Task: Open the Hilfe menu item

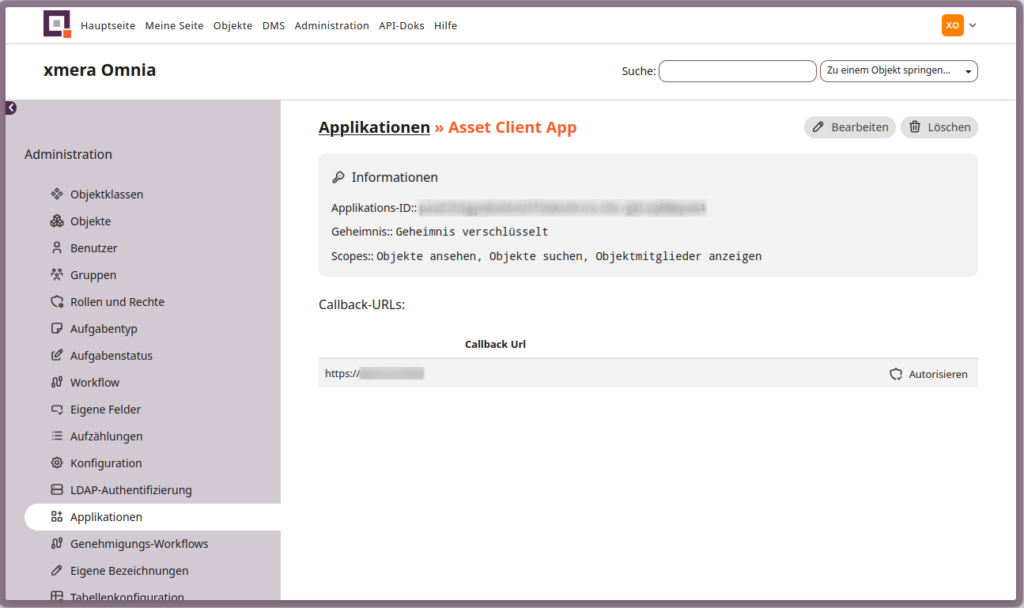Action: point(445,25)
